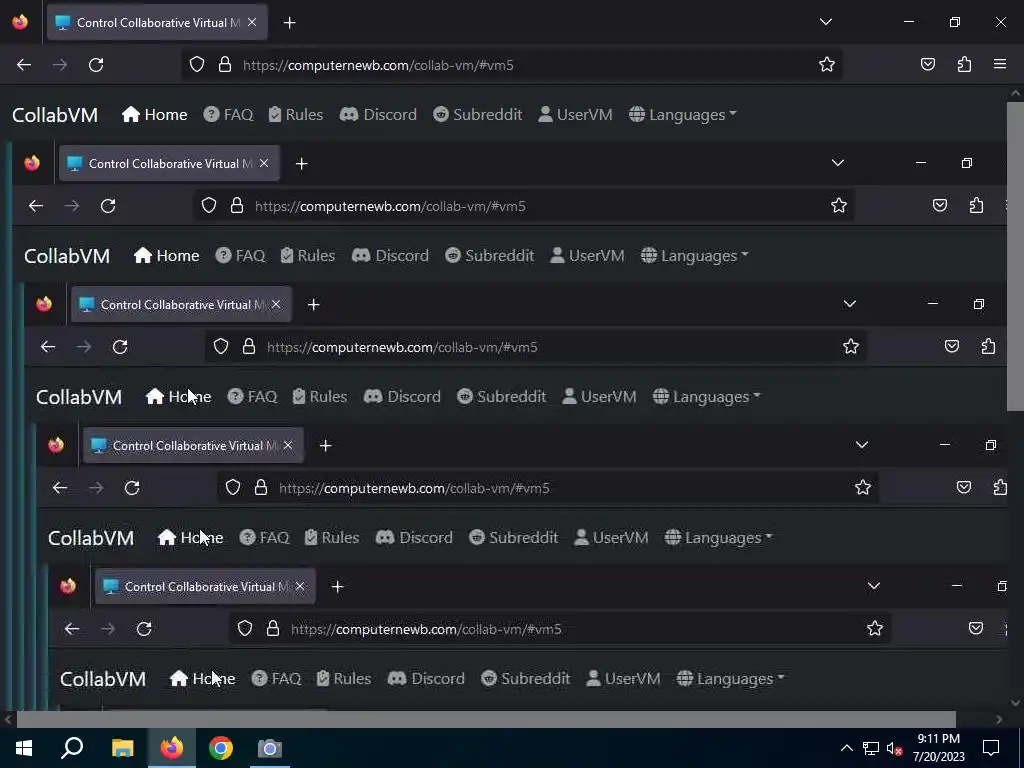The image size is (1024, 768).
Task: Click the page's horizontal scrollbar thumb
Action: (486, 720)
